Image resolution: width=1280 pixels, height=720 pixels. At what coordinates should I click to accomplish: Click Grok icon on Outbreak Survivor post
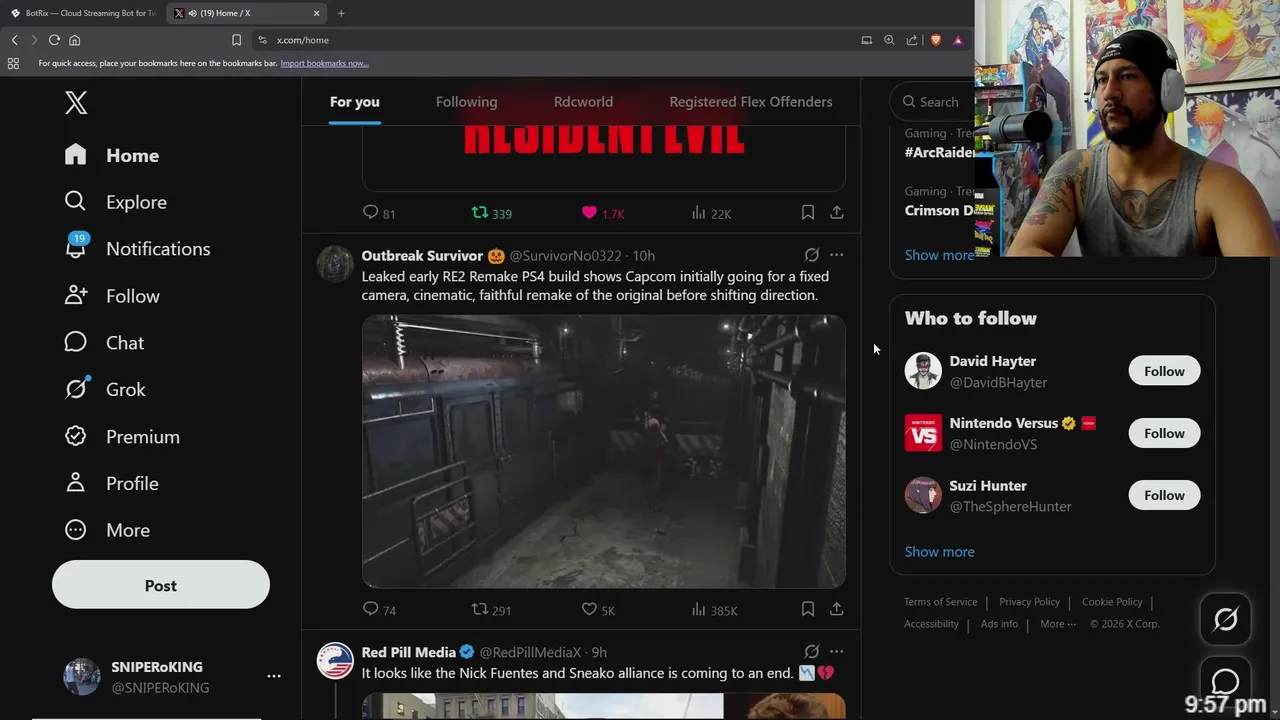(x=812, y=255)
